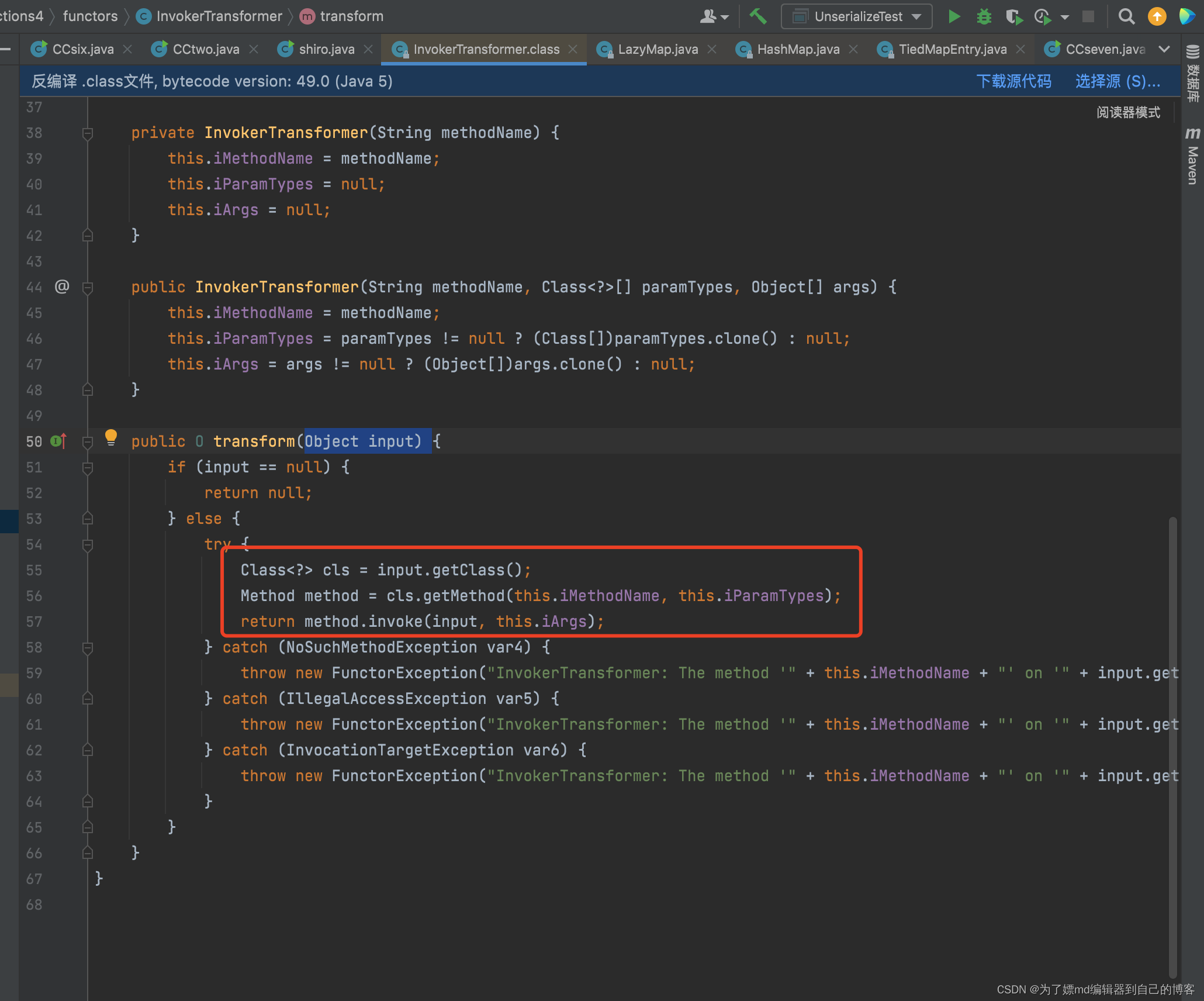Collapse the public constructor fold at line 44
The image size is (1204, 1001).
[88, 287]
